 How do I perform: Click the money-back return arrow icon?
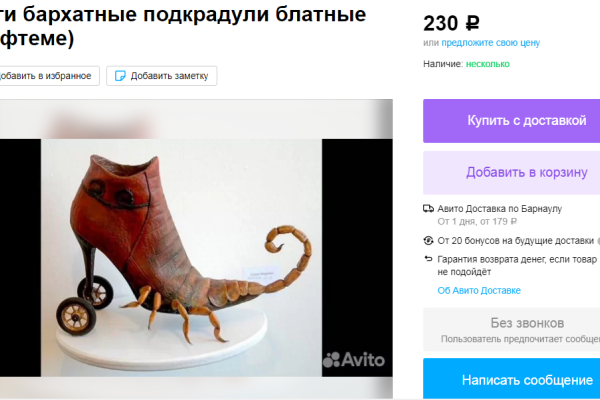click(428, 259)
